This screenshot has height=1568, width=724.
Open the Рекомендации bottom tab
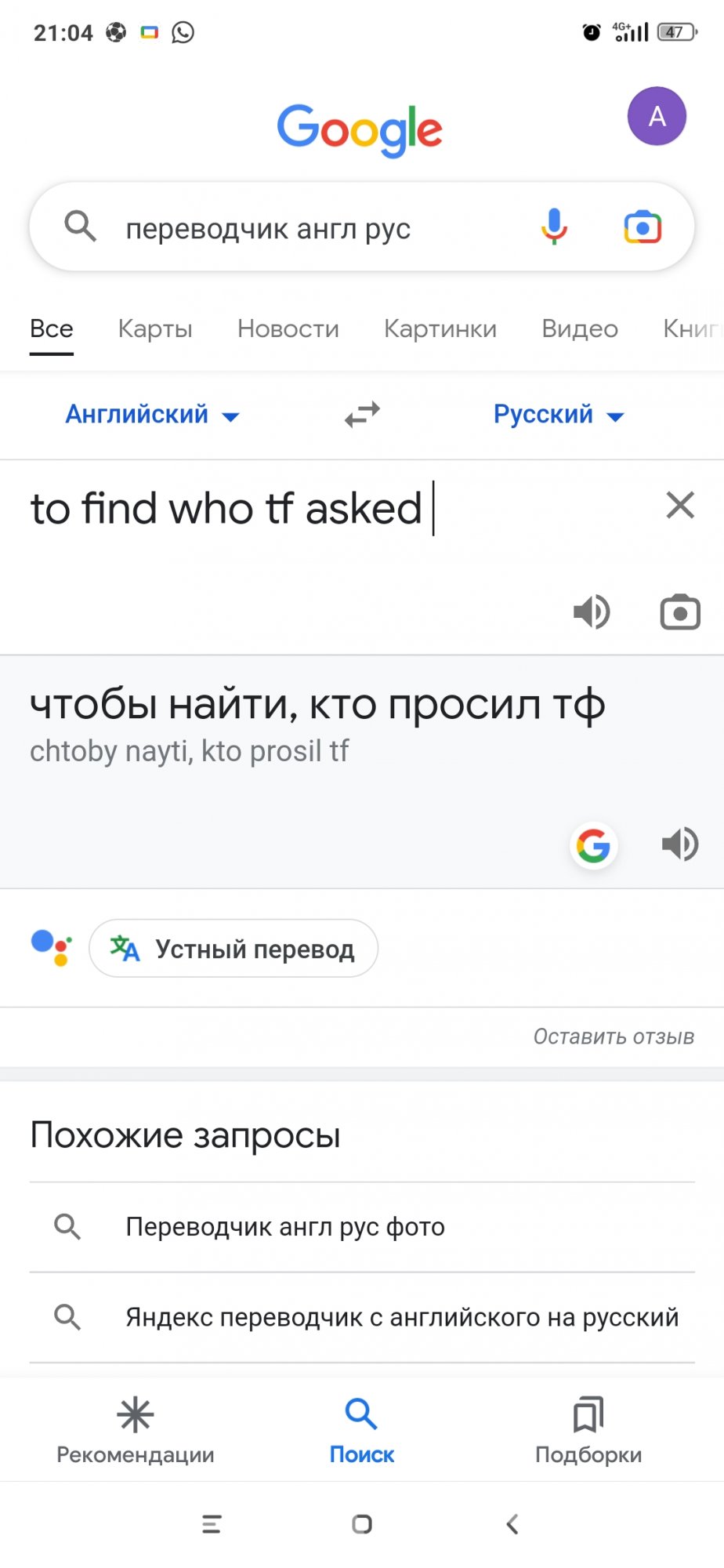[136, 1430]
